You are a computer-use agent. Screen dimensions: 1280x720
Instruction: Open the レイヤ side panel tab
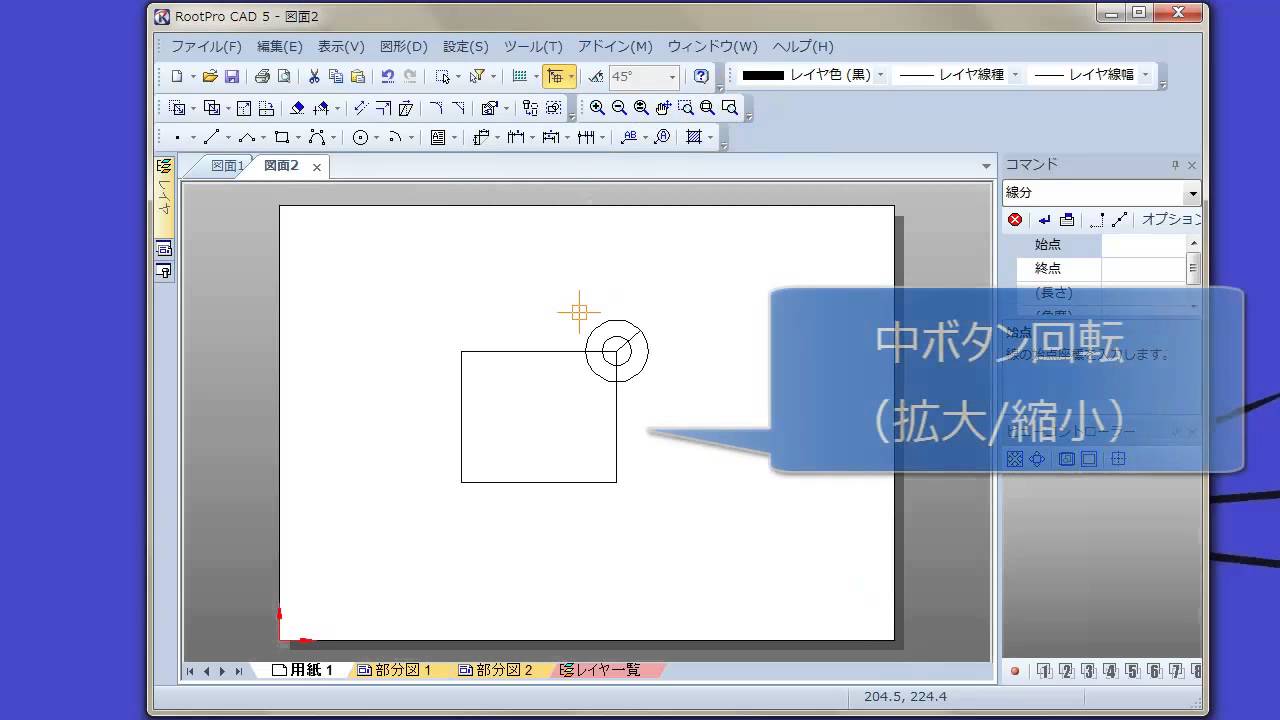(164, 196)
